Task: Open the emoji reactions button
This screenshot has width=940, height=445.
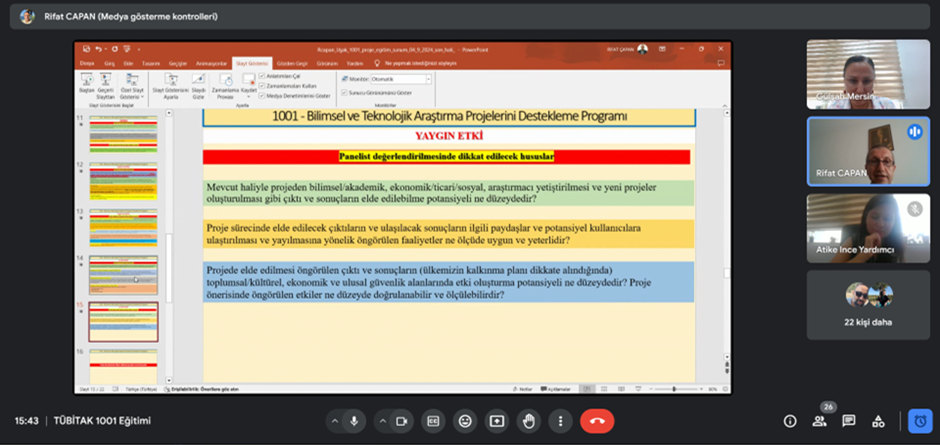Action: tap(465, 421)
